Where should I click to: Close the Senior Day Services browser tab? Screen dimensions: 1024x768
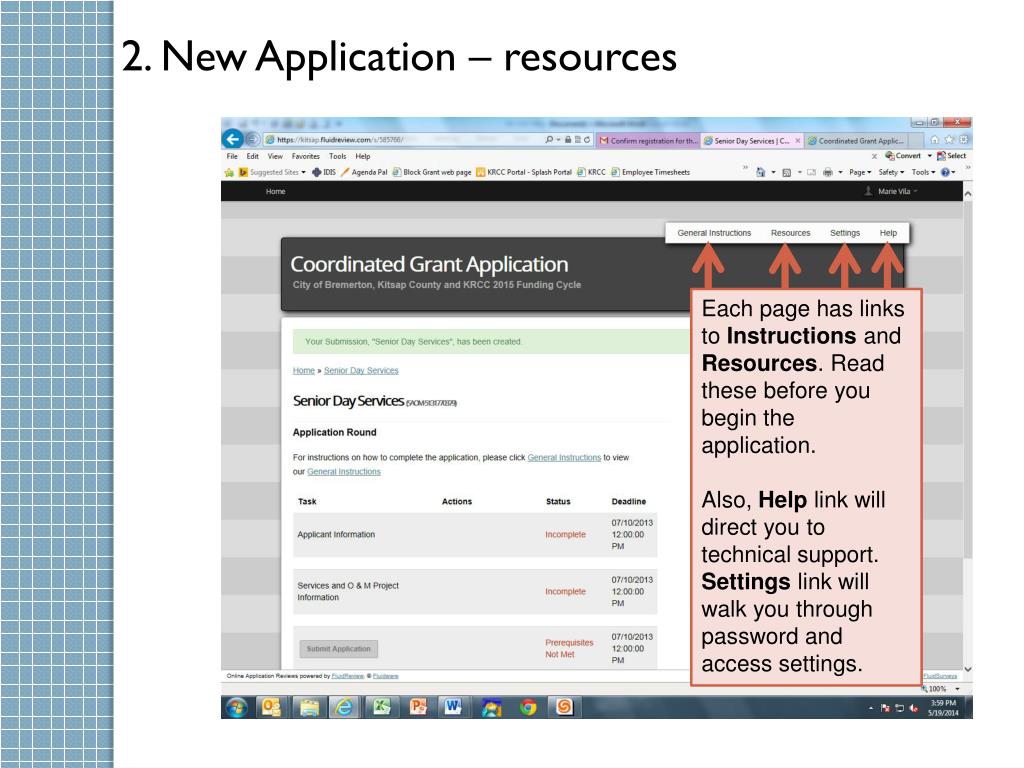(x=797, y=140)
